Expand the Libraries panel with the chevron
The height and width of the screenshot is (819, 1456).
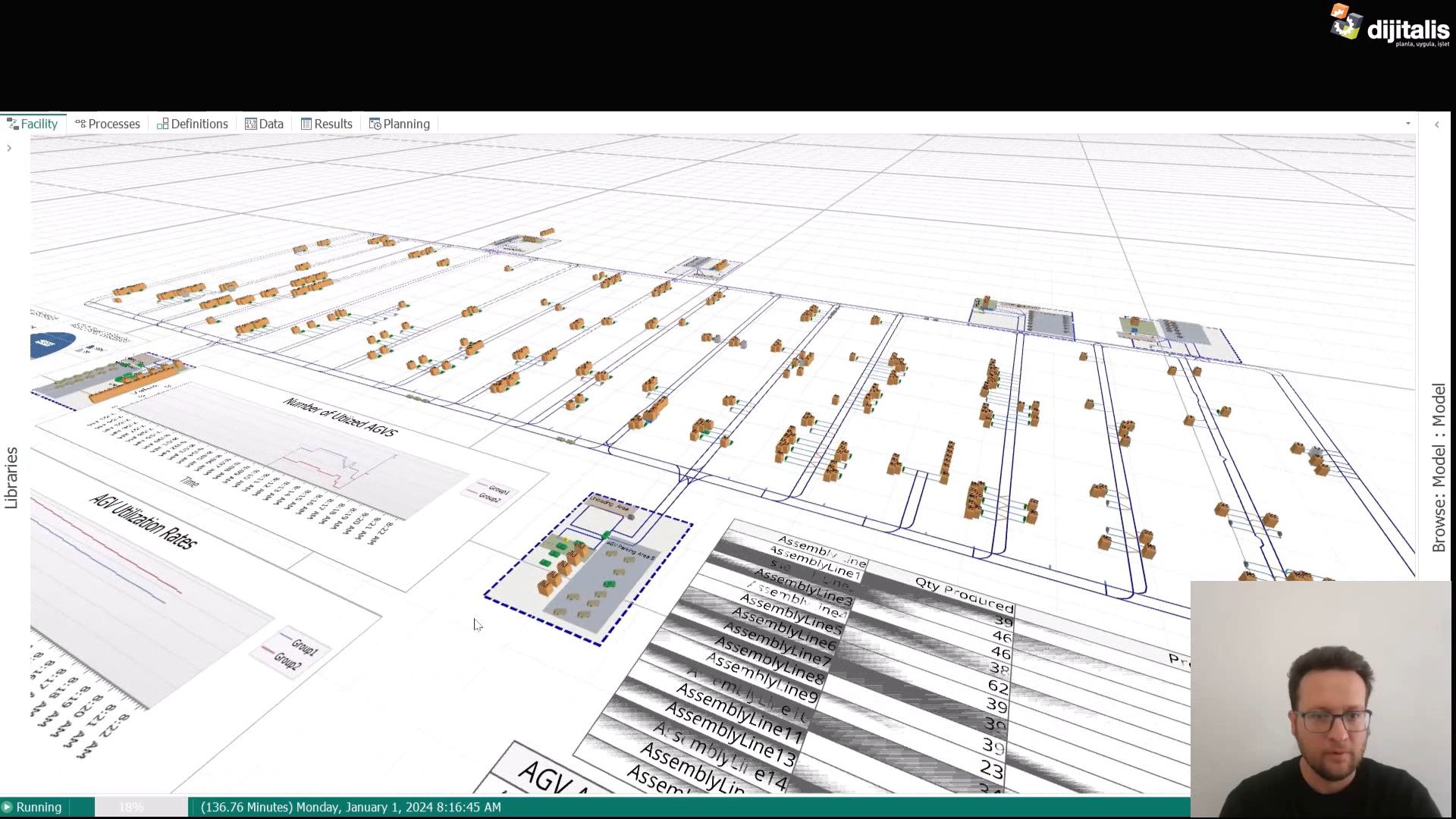(9, 149)
